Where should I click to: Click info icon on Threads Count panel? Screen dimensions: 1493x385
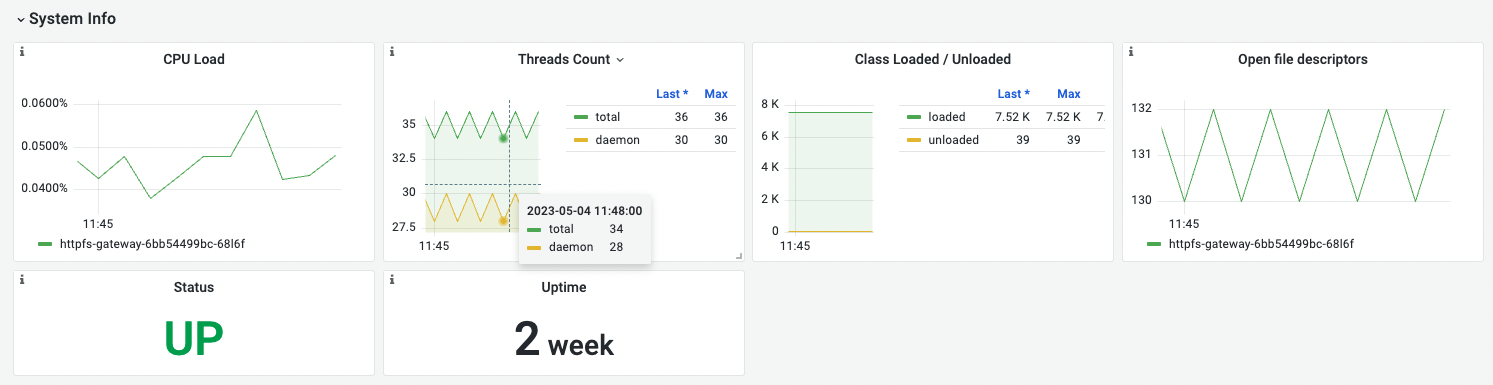pos(392,51)
